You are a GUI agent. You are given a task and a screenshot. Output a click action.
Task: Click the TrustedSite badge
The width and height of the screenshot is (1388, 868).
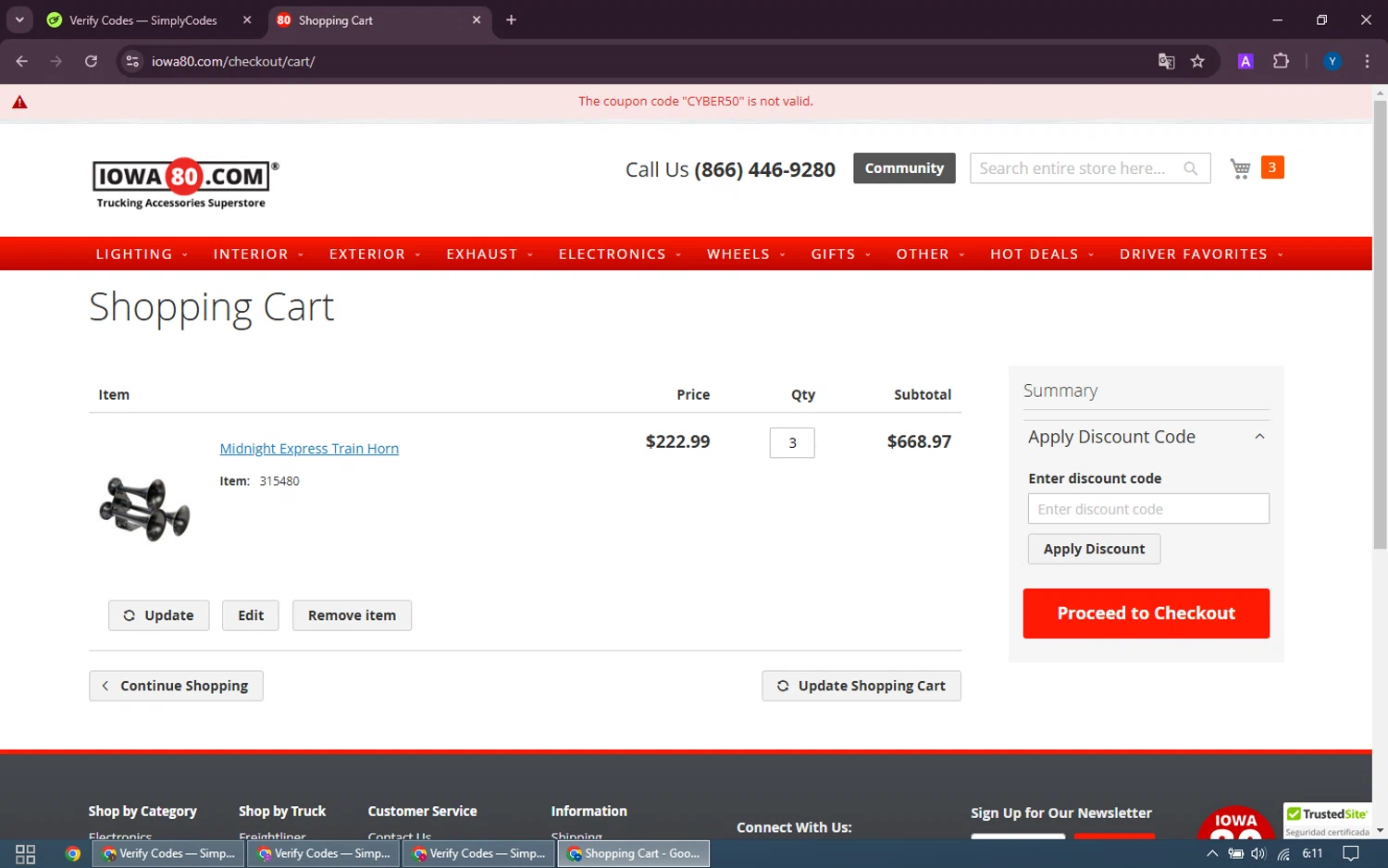(x=1327, y=821)
